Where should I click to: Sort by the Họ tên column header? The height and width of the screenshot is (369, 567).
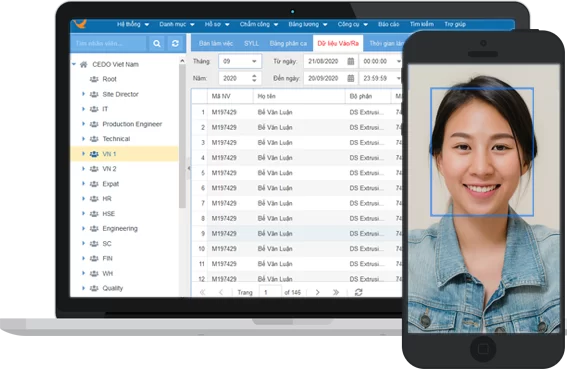pos(299,96)
